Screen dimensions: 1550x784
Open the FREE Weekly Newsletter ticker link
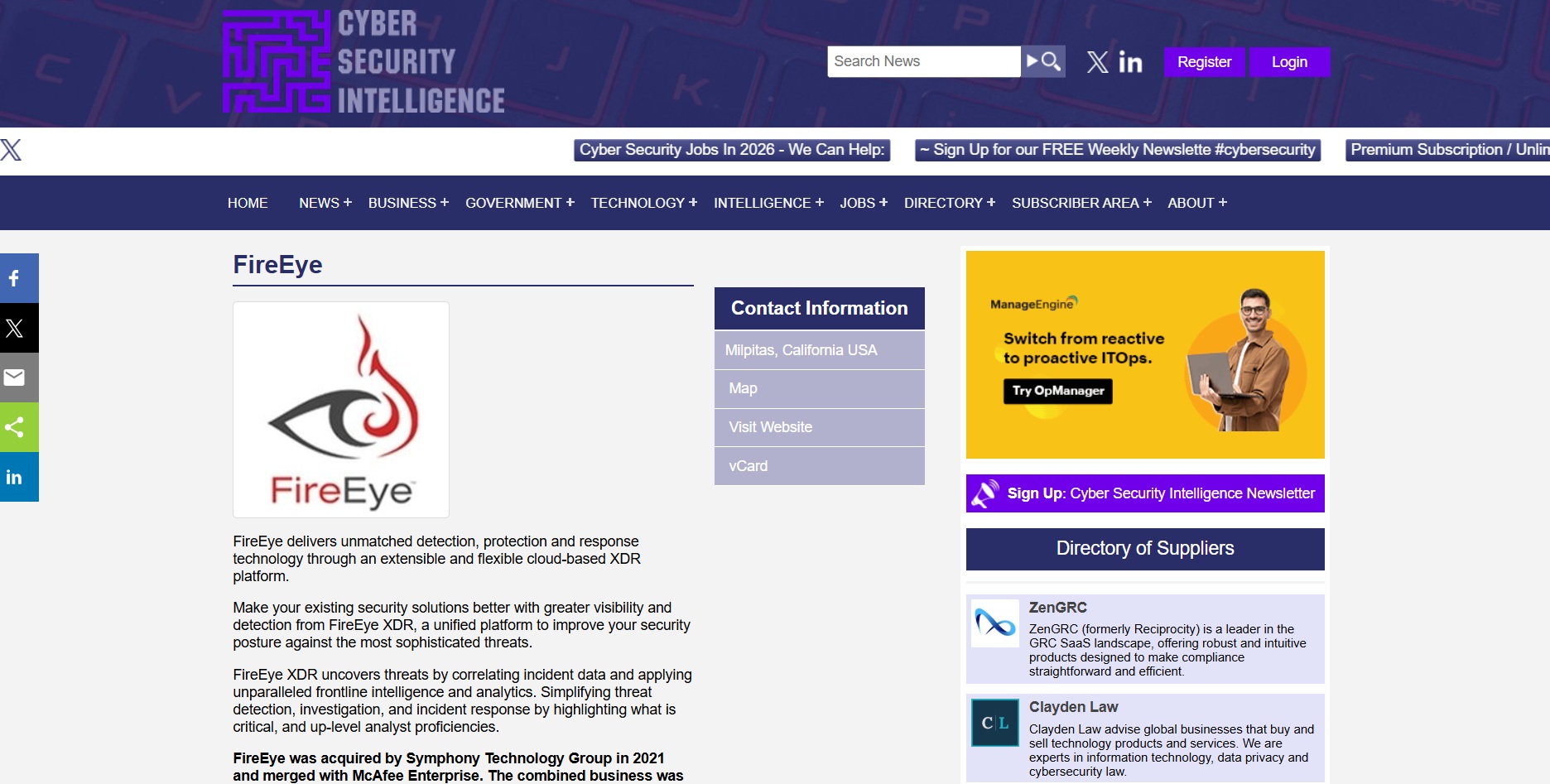1118,150
